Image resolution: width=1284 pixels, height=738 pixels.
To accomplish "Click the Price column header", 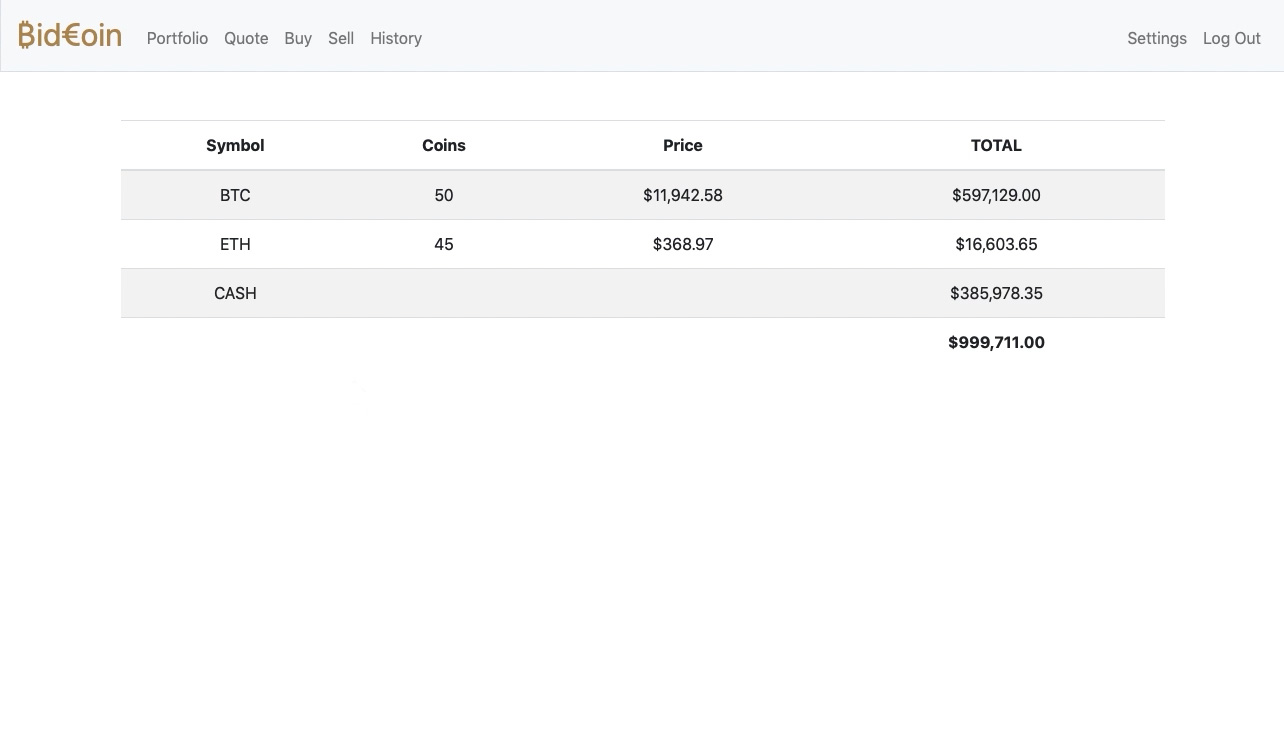I will (683, 145).
